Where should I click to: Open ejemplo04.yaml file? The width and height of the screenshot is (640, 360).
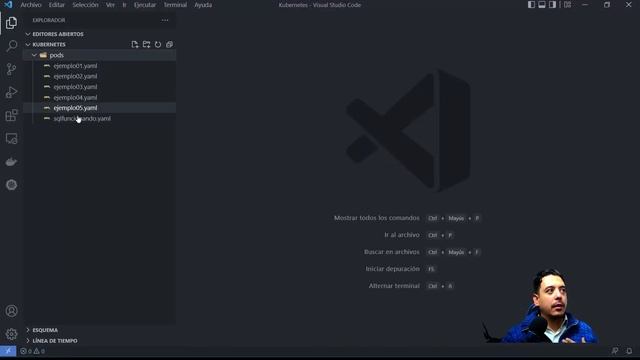click(100, 98)
